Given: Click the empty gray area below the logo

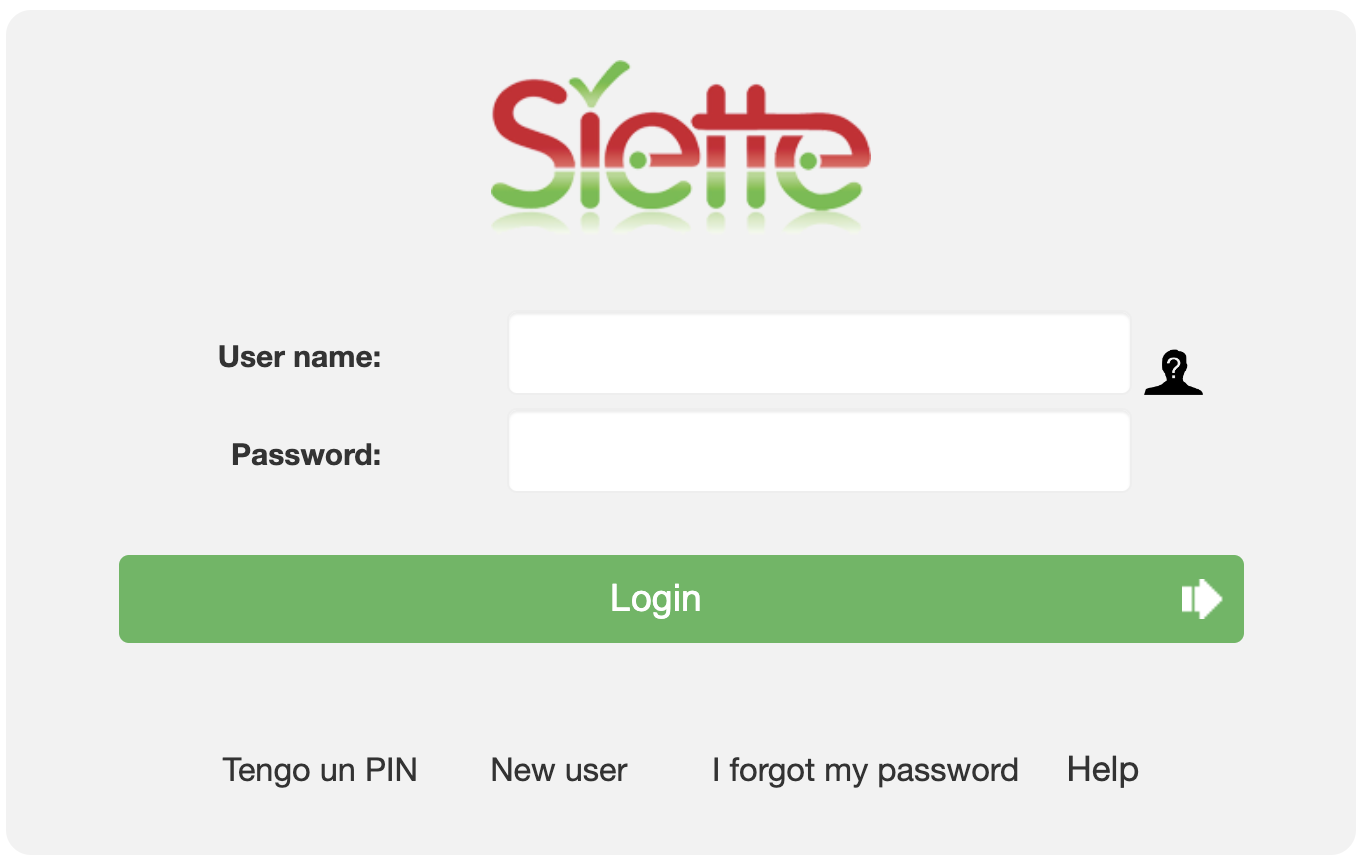Looking at the screenshot, I should tap(680, 275).
